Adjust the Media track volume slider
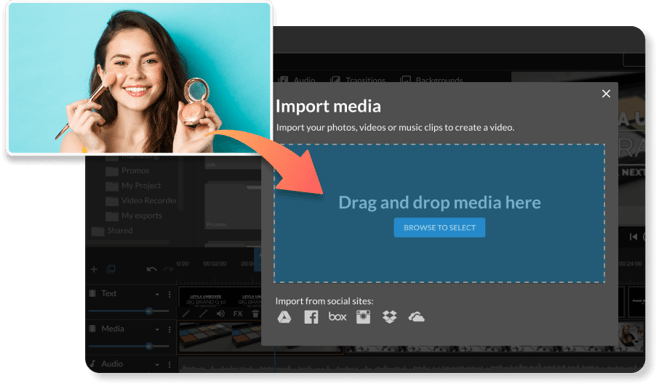The image size is (659, 386). click(129, 346)
